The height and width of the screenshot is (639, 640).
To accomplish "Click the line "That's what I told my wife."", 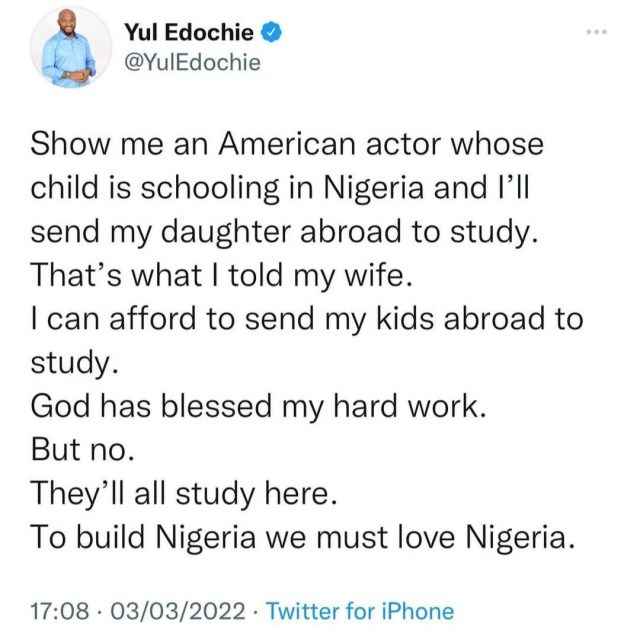I will point(222,275).
